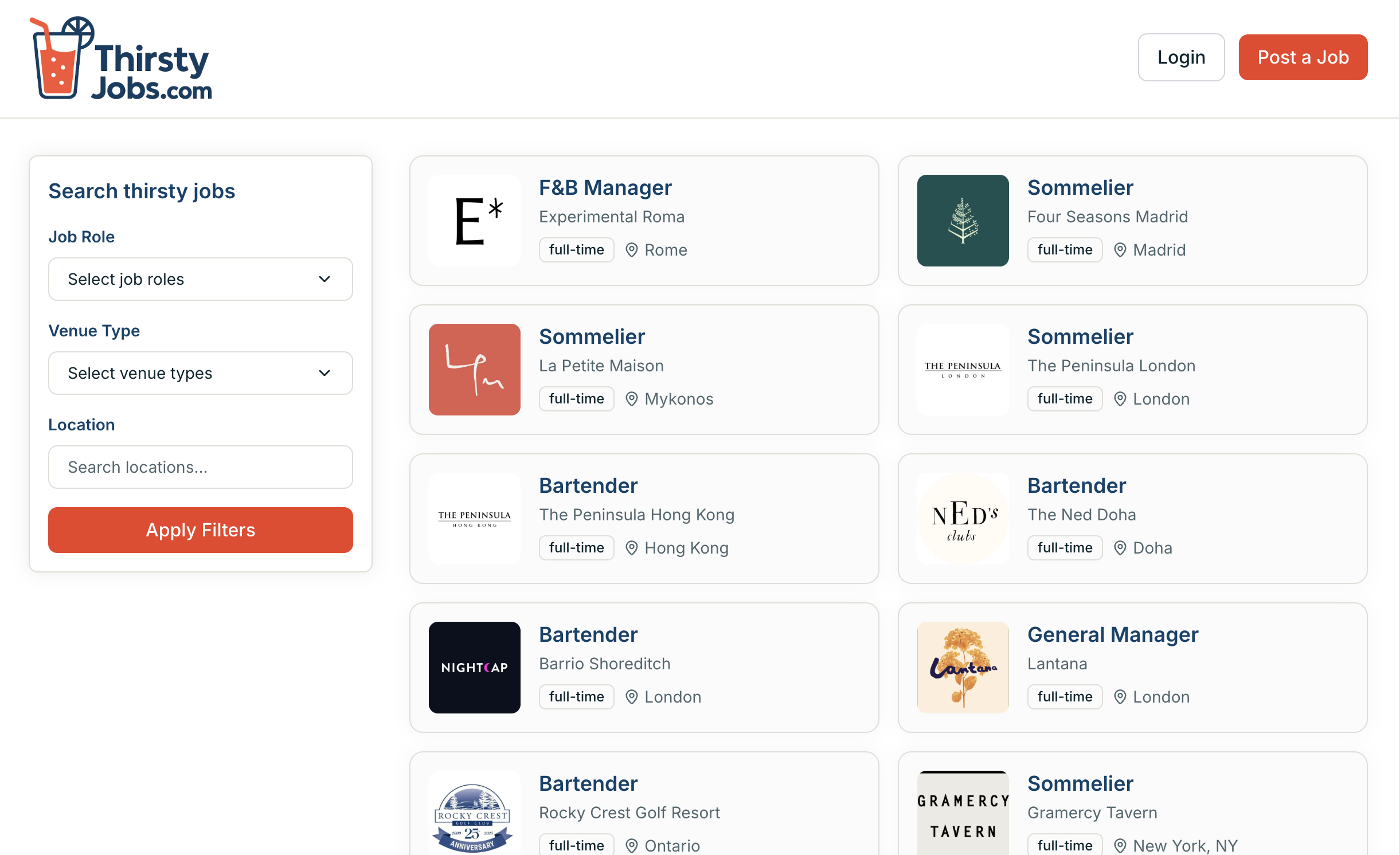Click the Lantana flower logo

pos(963,668)
